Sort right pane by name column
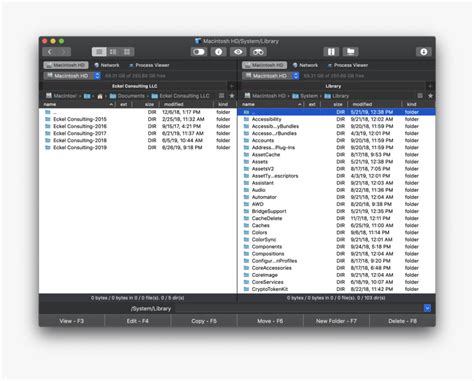Image resolution: width=474 pixels, height=381 pixels. [271, 104]
